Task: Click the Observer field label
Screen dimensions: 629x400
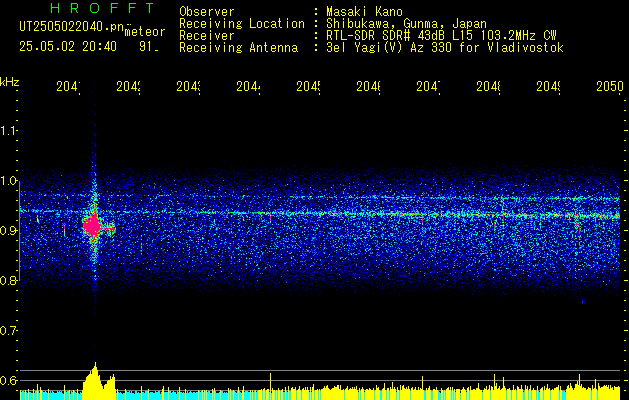Action: (207, 11)
